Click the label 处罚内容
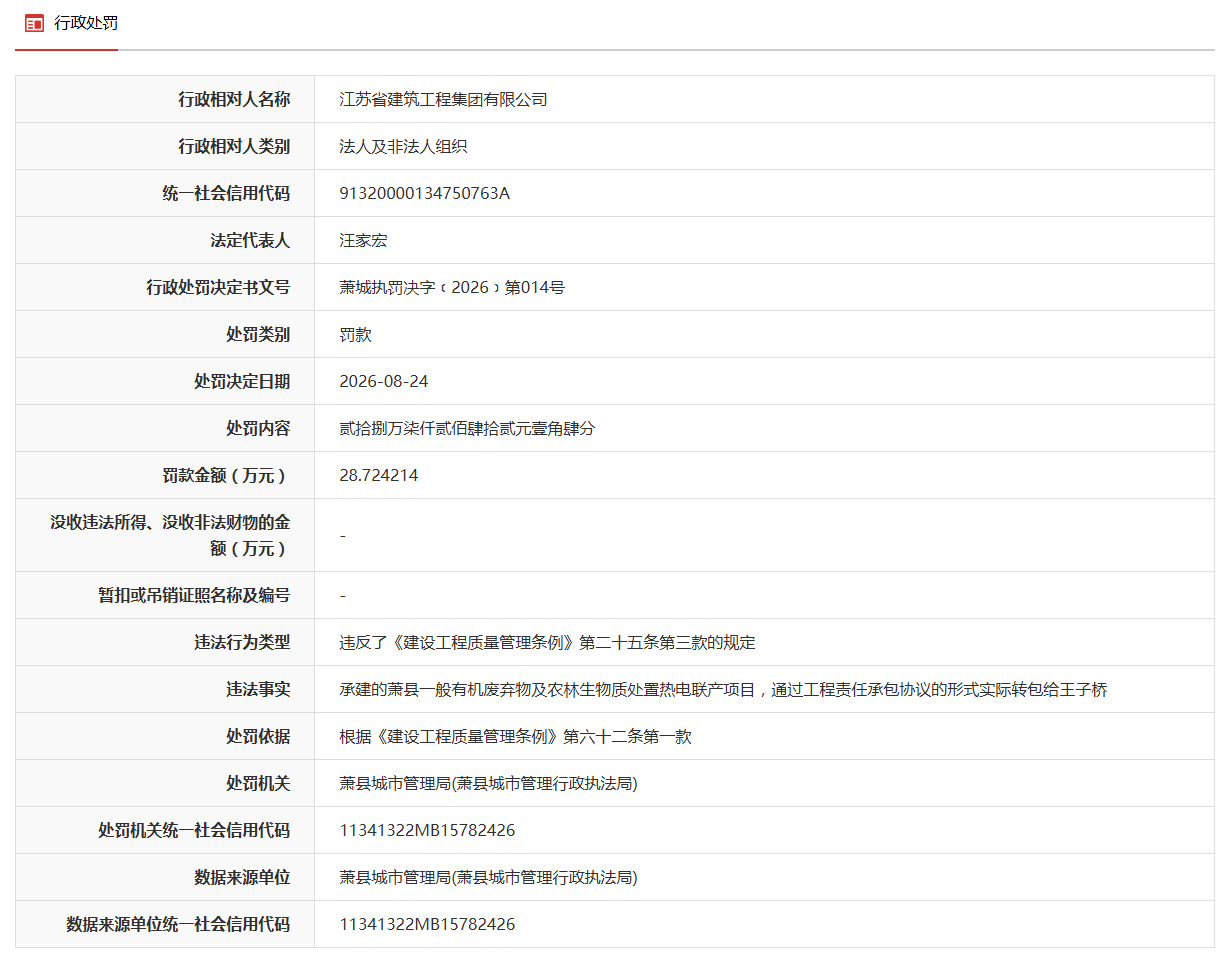The height and width of the screenshot is (957, 1227). click(258, 428)
